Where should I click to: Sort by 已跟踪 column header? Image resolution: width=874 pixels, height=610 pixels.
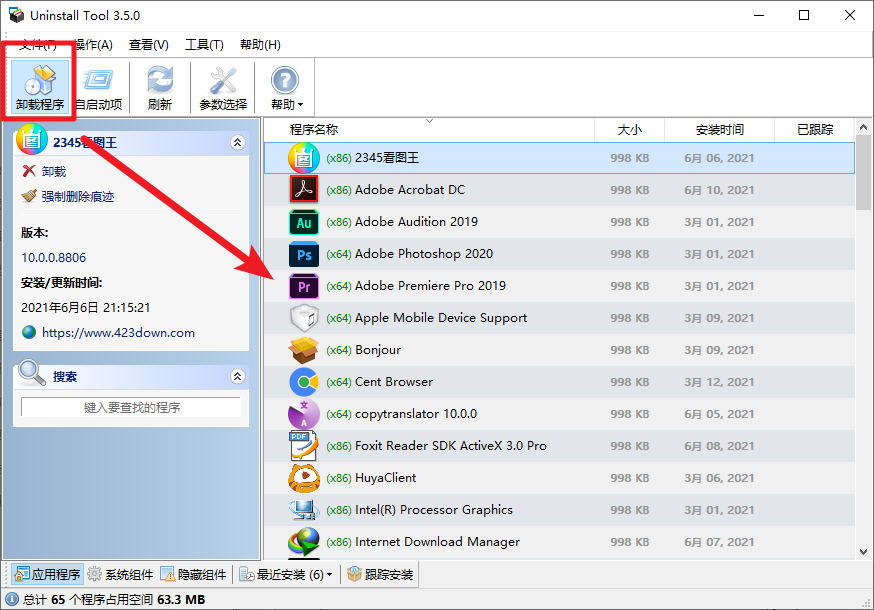coord(814,130)
